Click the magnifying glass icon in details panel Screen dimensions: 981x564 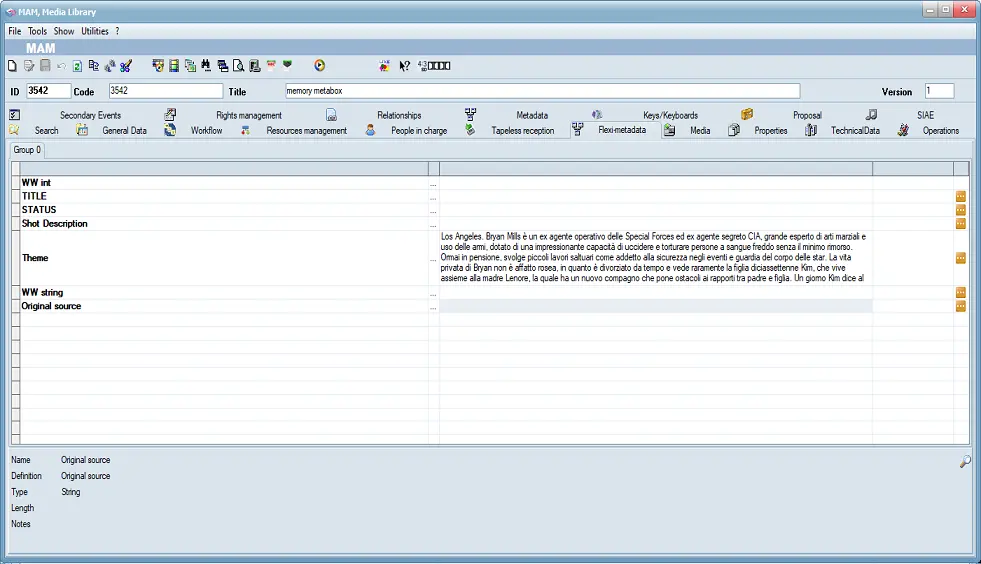[x=964, y=461]
